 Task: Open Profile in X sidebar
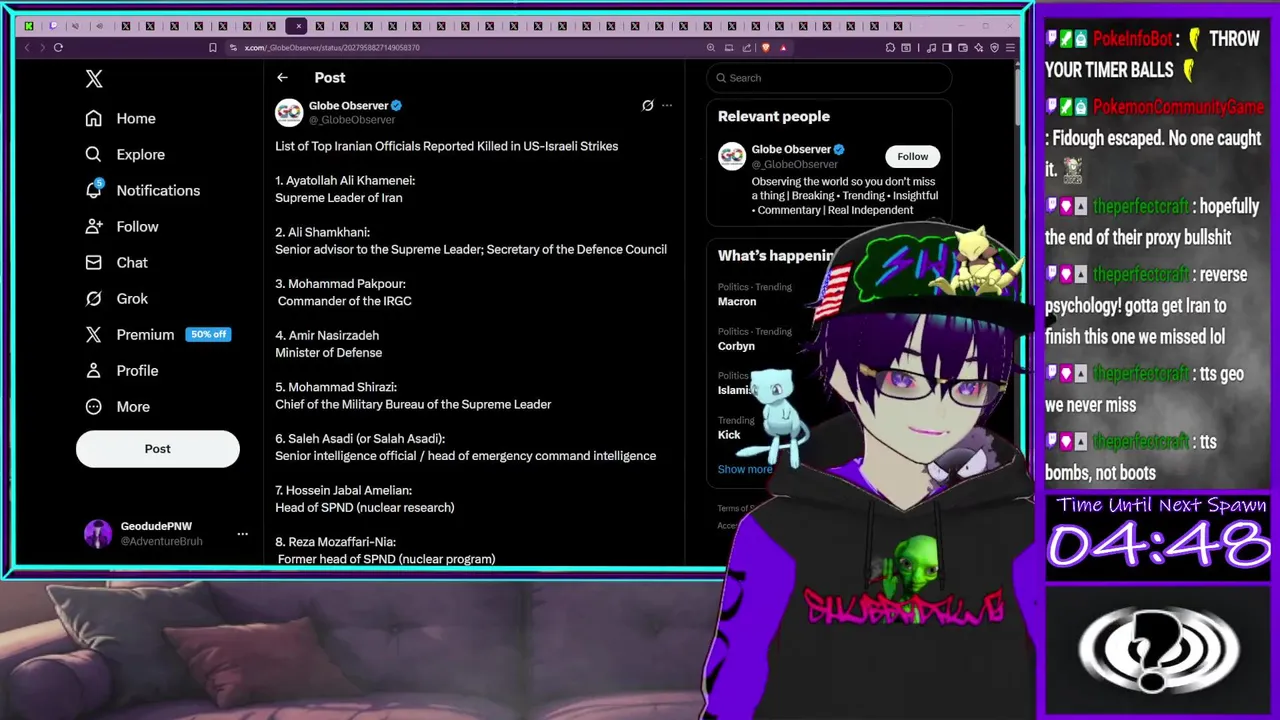(122, 370)
